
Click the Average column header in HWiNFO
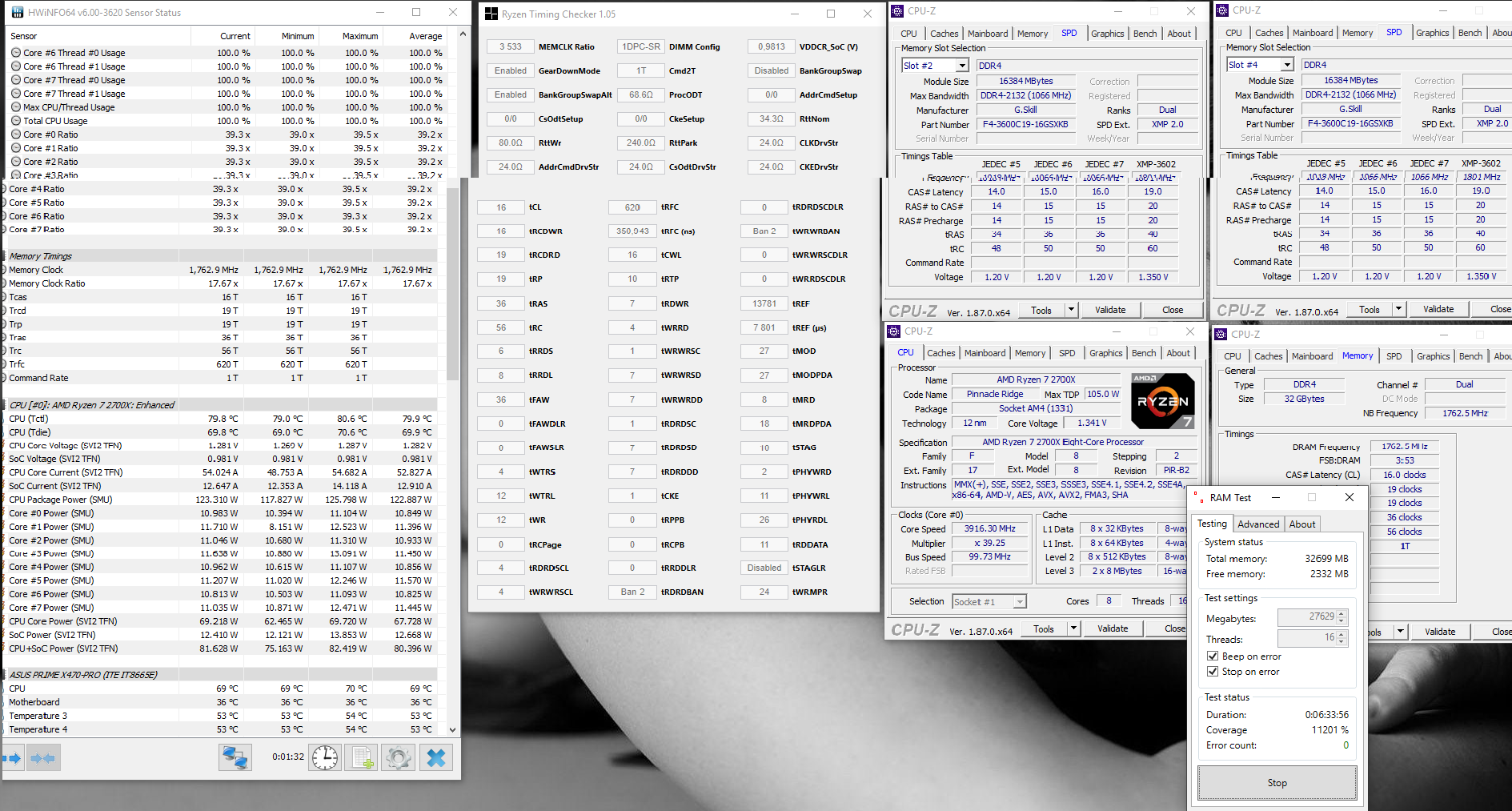pos(415,36)
